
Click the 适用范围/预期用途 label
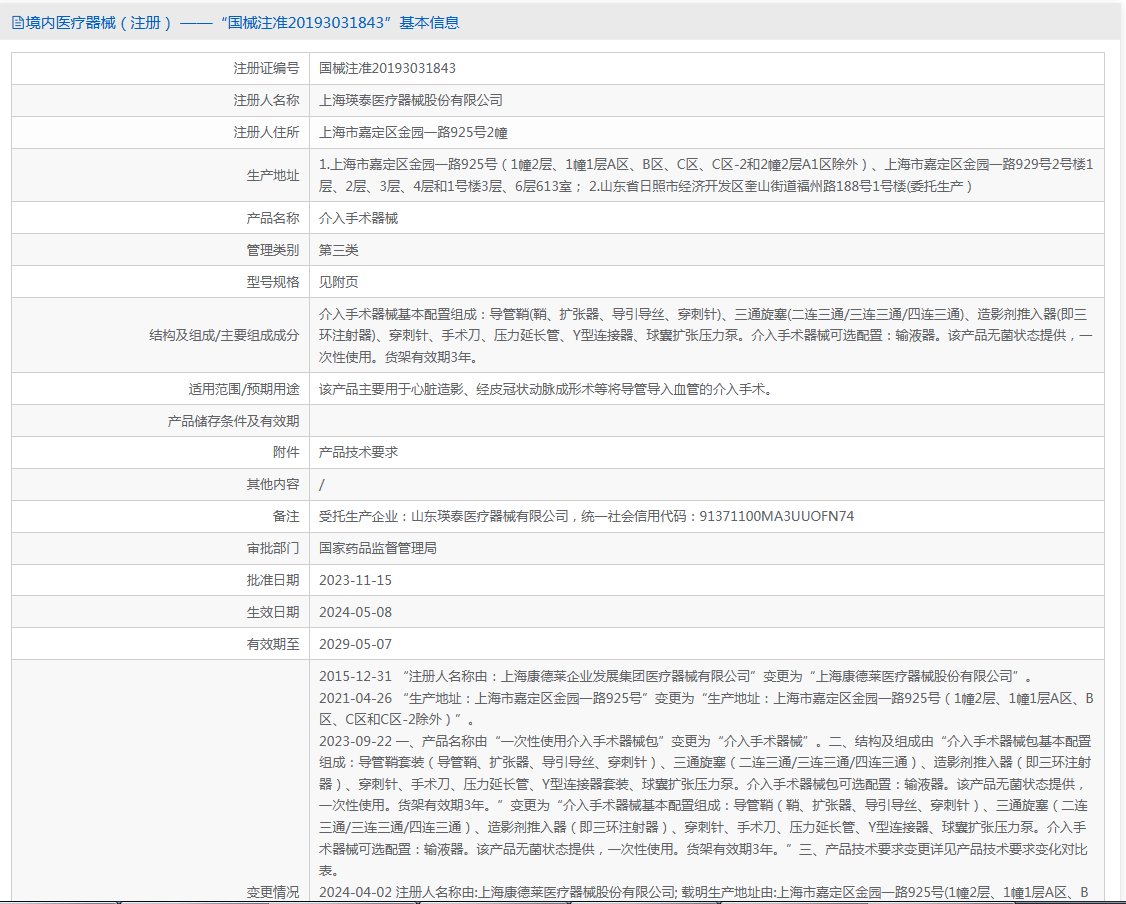click(x=244, y=389)
